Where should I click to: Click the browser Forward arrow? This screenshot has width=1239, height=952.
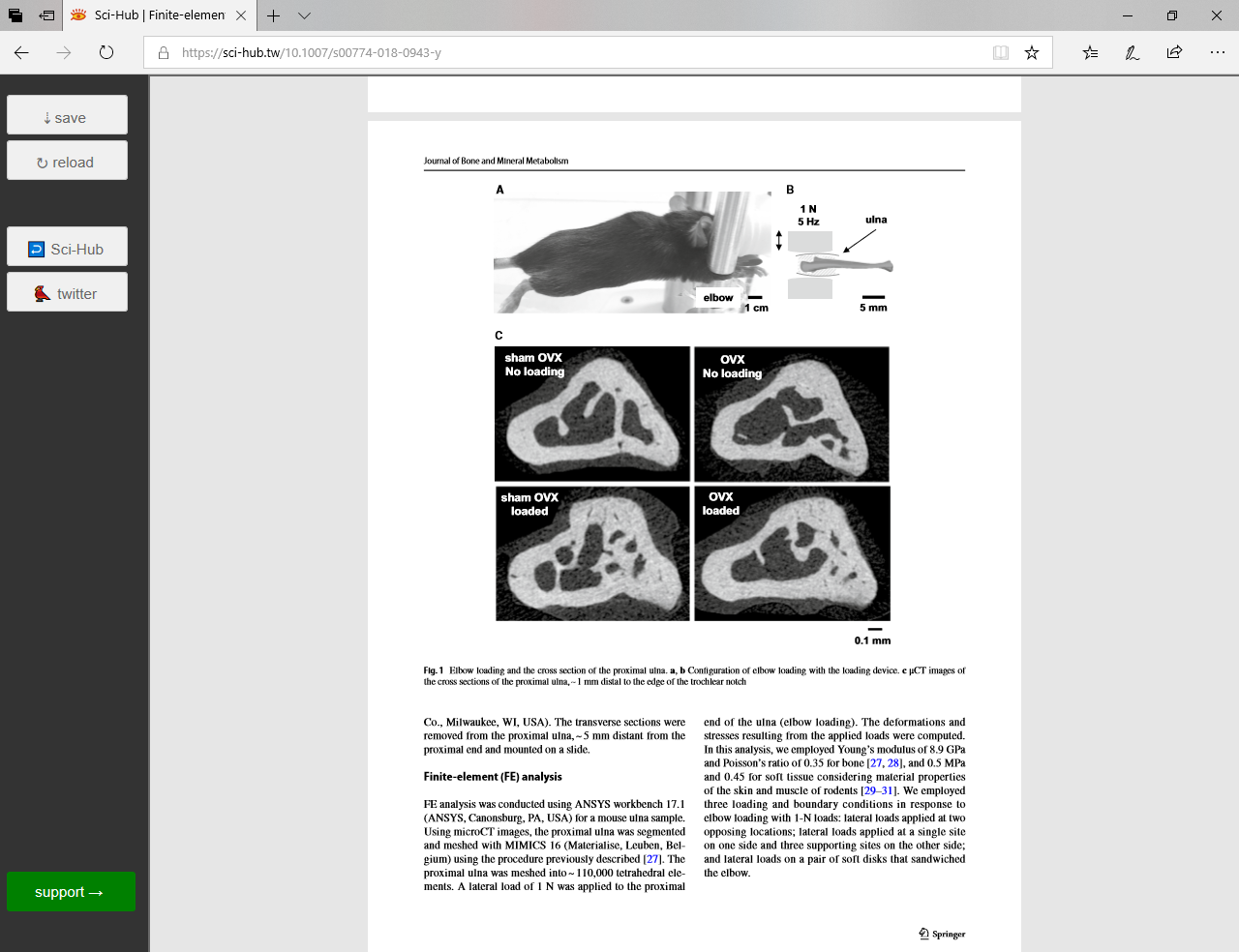pos(64,52)
